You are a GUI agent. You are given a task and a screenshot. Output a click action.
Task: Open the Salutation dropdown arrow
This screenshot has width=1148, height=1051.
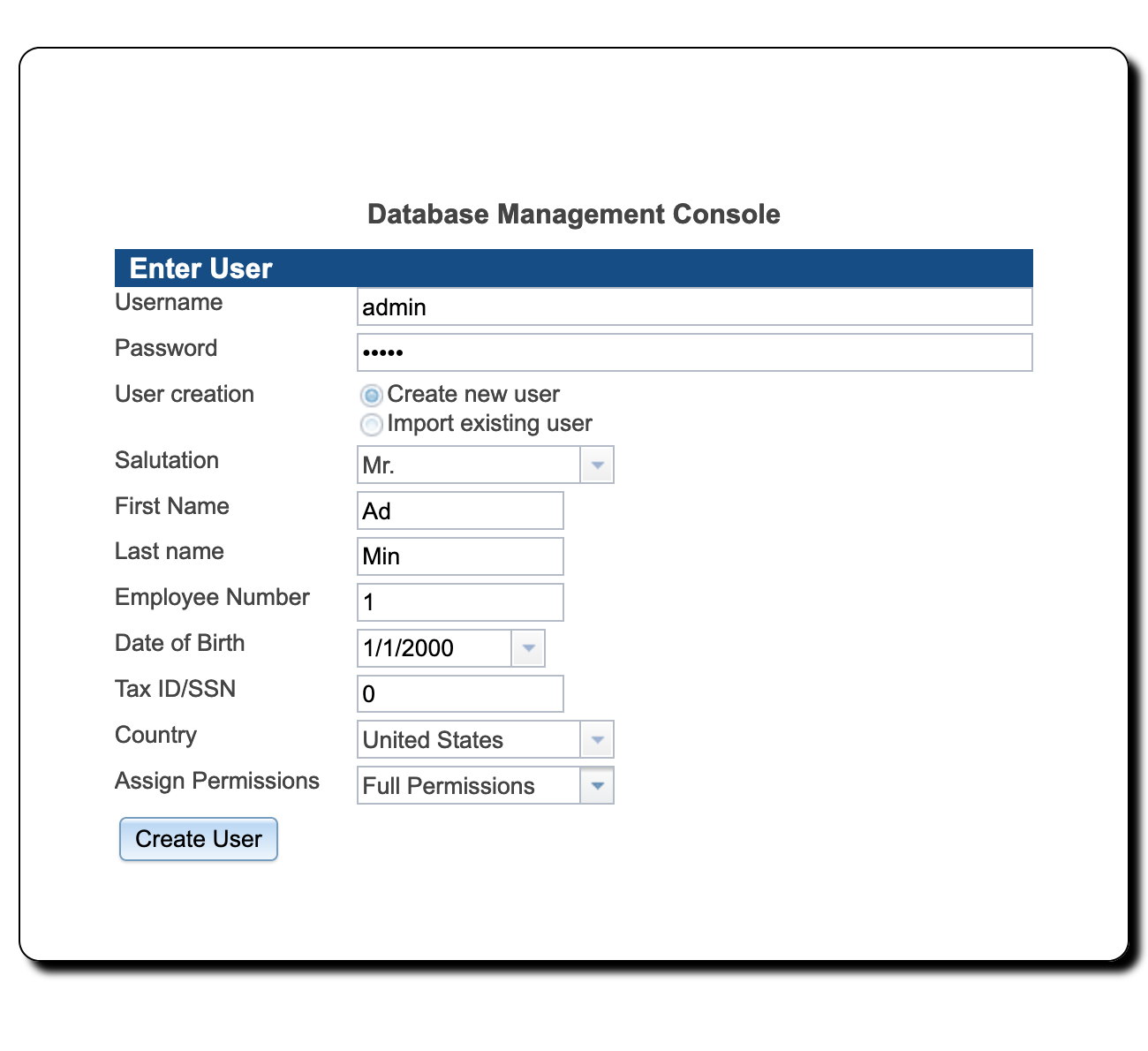click(x=597, y=465)
